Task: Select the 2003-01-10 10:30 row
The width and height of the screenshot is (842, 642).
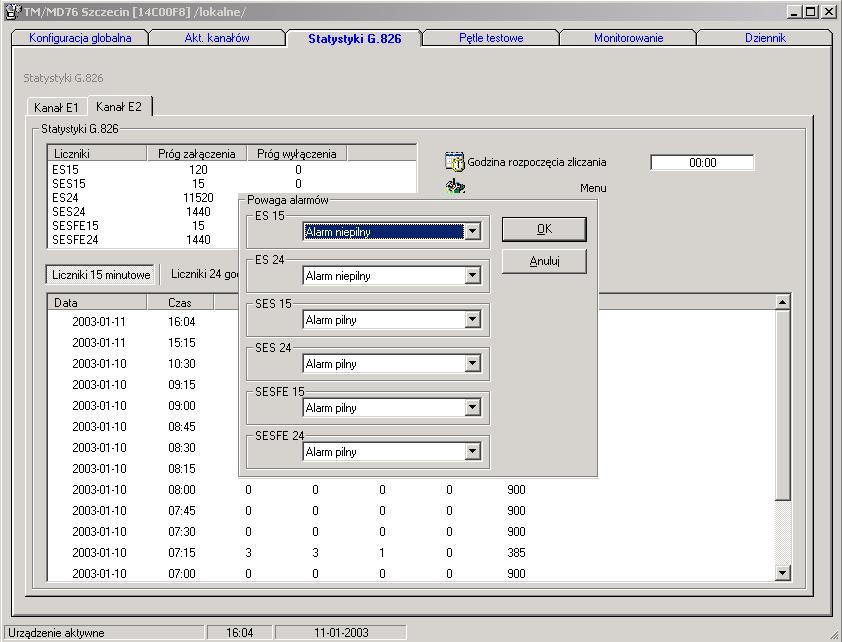Action: (143, 363)
